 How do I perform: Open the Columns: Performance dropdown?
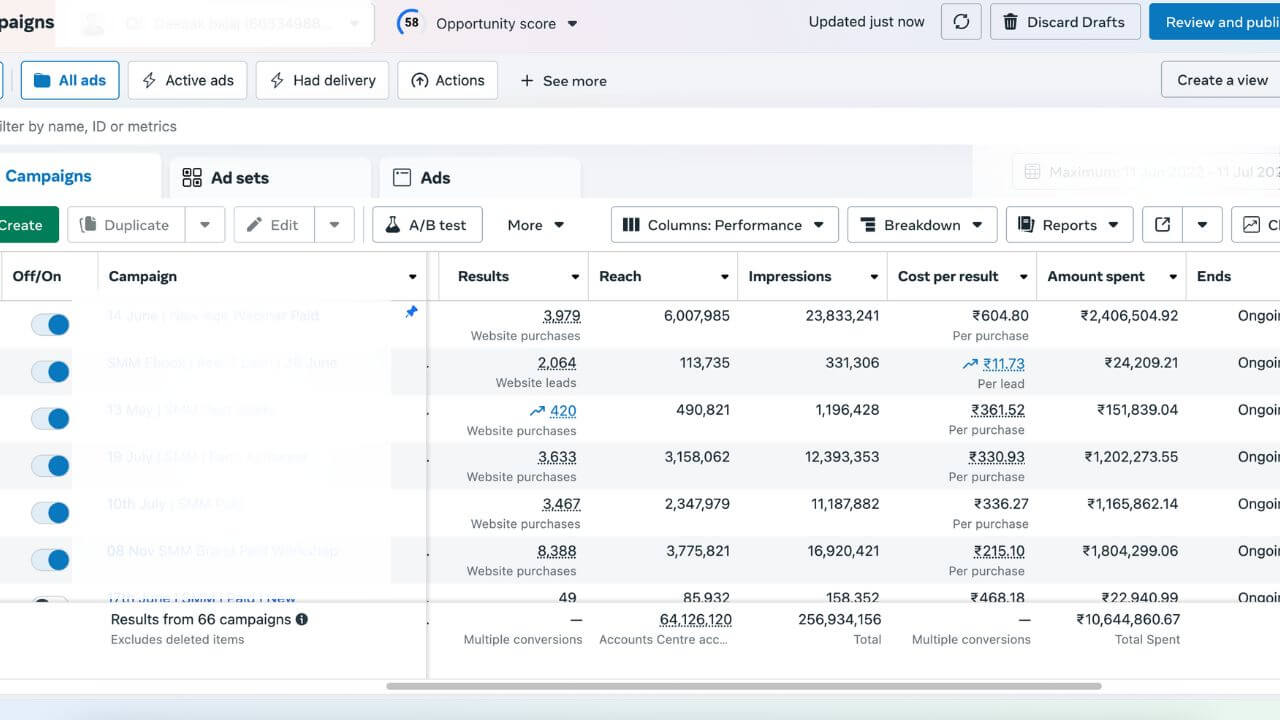(x=724, y=225)
